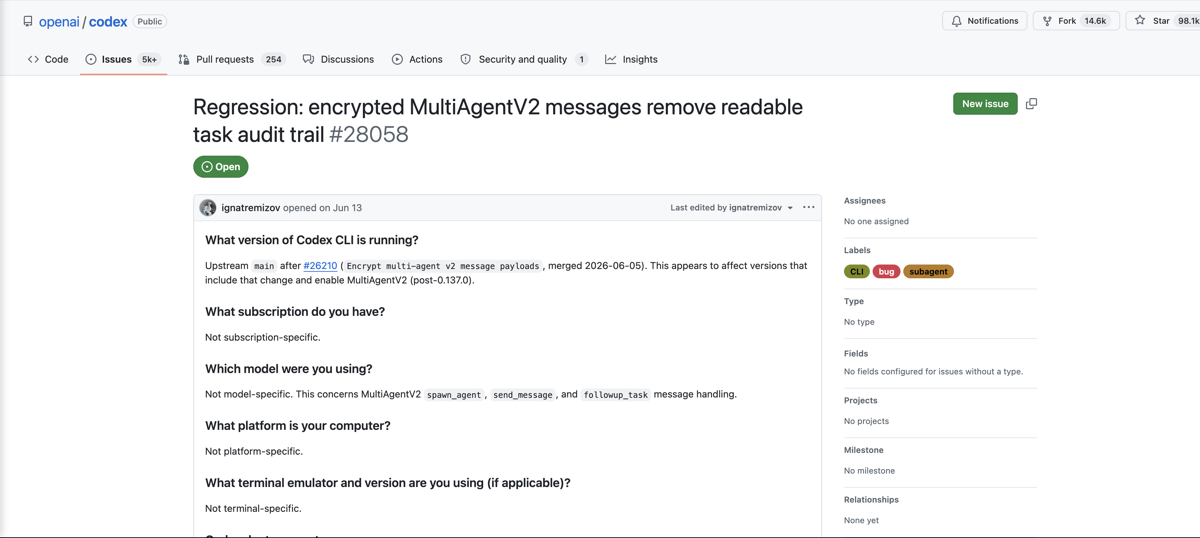The height and width of the screenshot is (538, 1200).
Task: Click the fork count 14.6k
Action: coord(1095,20)
